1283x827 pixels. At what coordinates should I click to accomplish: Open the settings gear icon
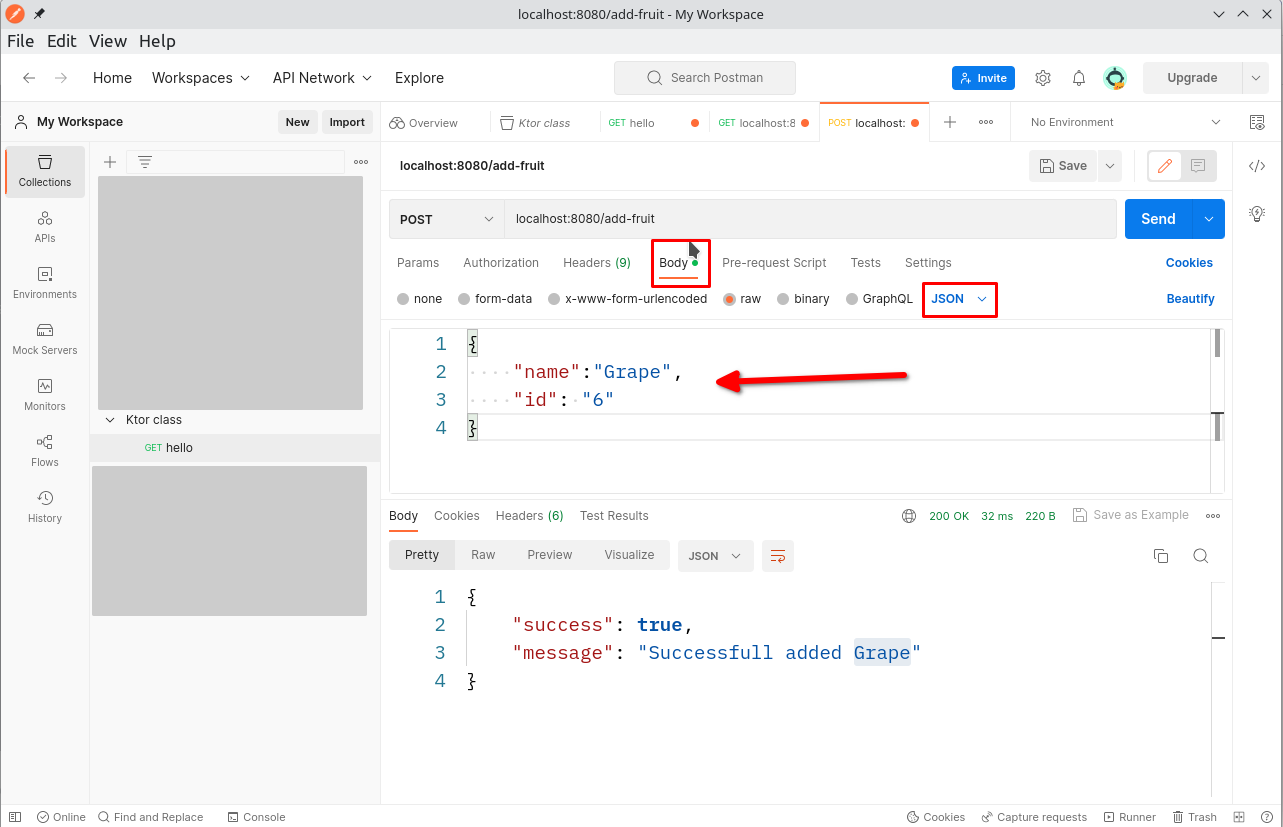1043,78
